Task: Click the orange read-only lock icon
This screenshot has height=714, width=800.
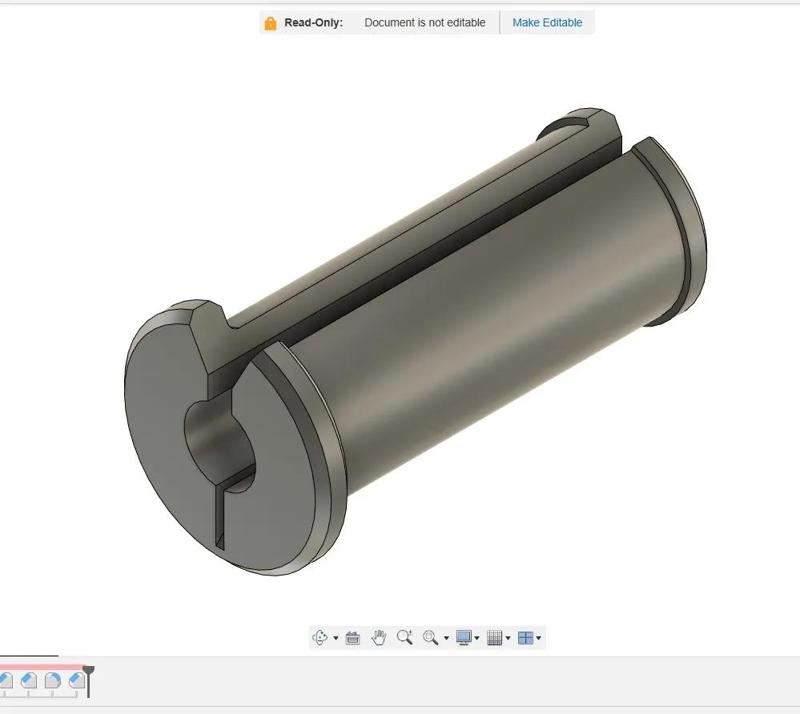Action: pyautogui.click(x=270, y=23)
